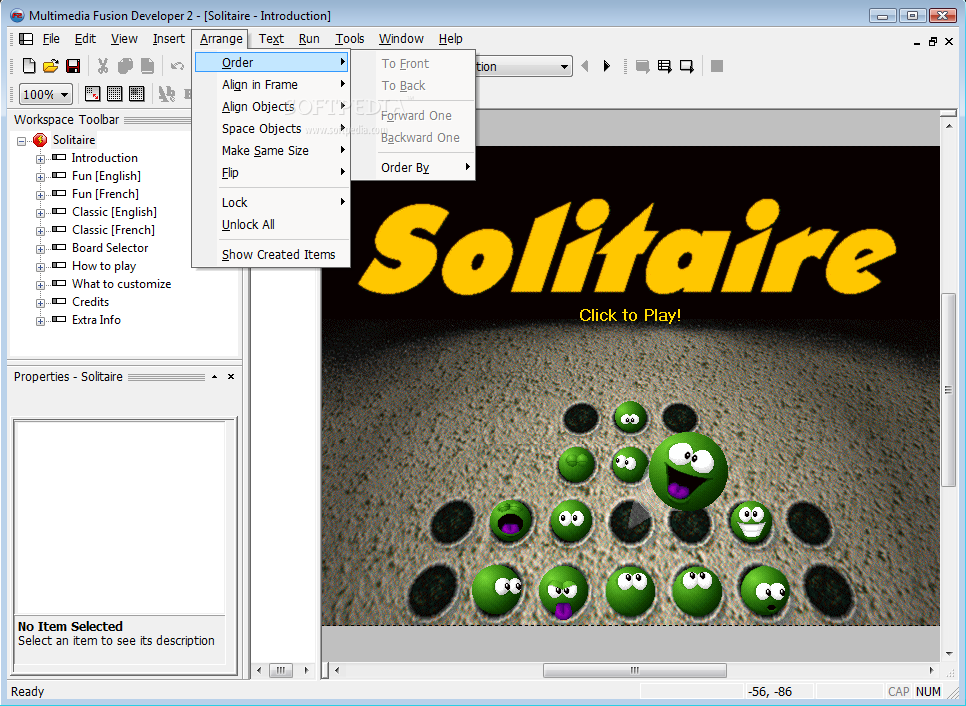Click the Properties panel pin arrow
The height and width of the screenshot is (706, 966).
coord(214,376)
